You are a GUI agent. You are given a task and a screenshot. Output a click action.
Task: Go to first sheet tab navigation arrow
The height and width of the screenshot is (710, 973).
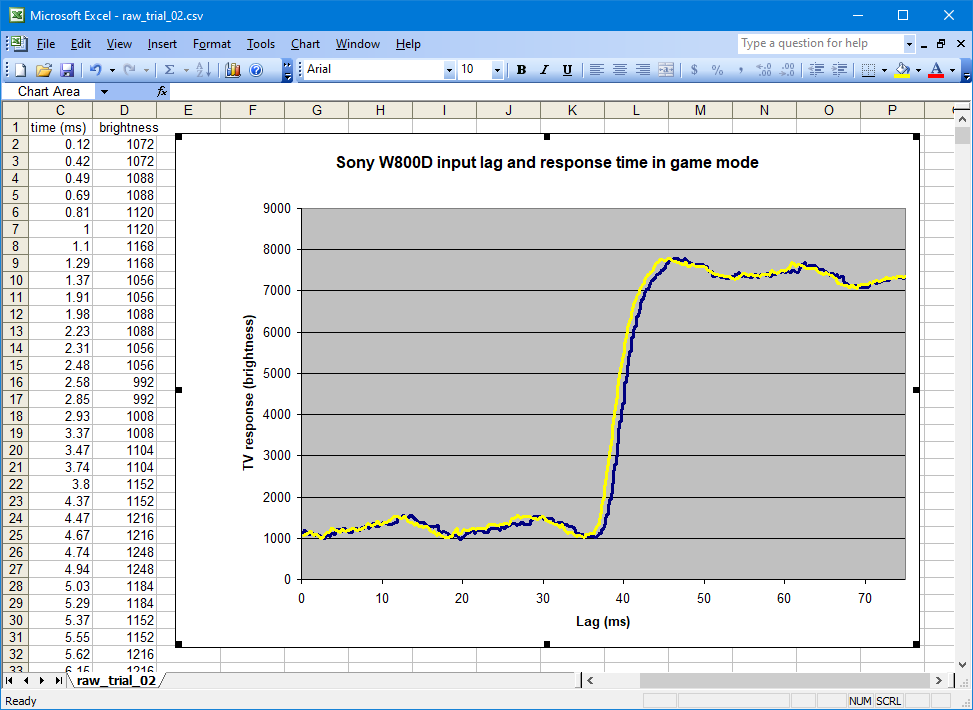[9, 680]
